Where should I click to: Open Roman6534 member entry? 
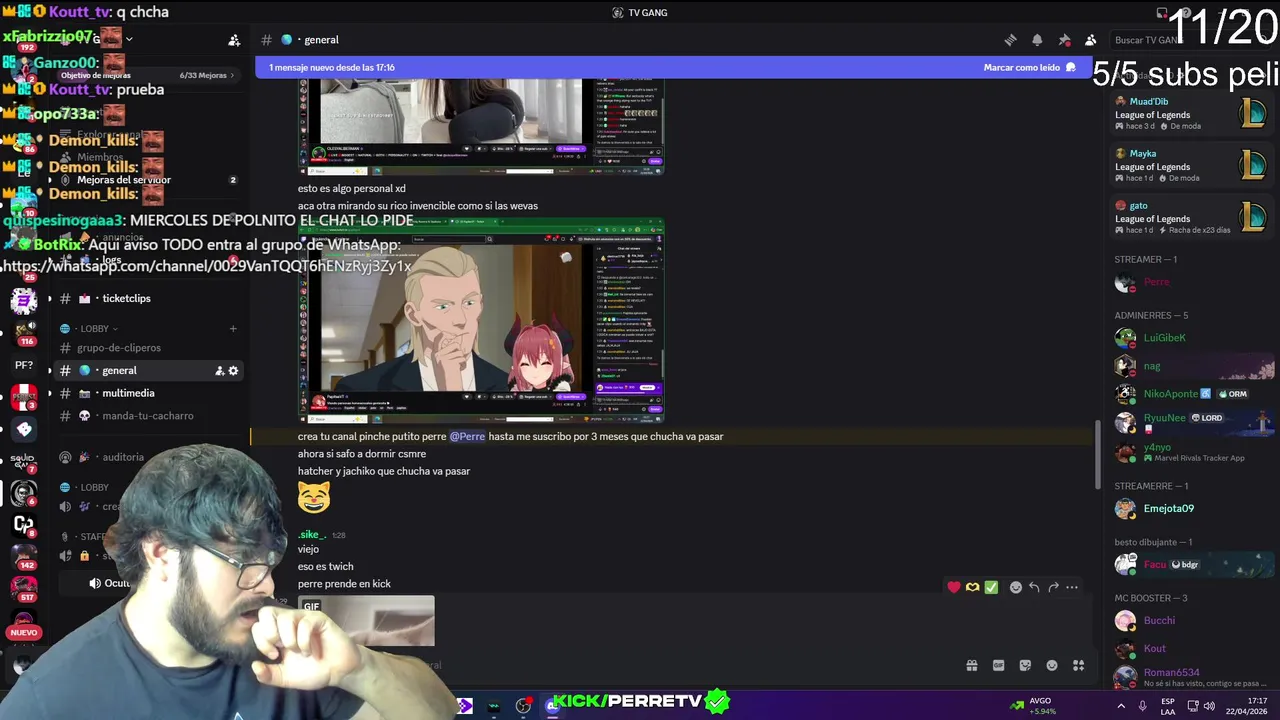pyautogui.click(x=1190, y=677)
